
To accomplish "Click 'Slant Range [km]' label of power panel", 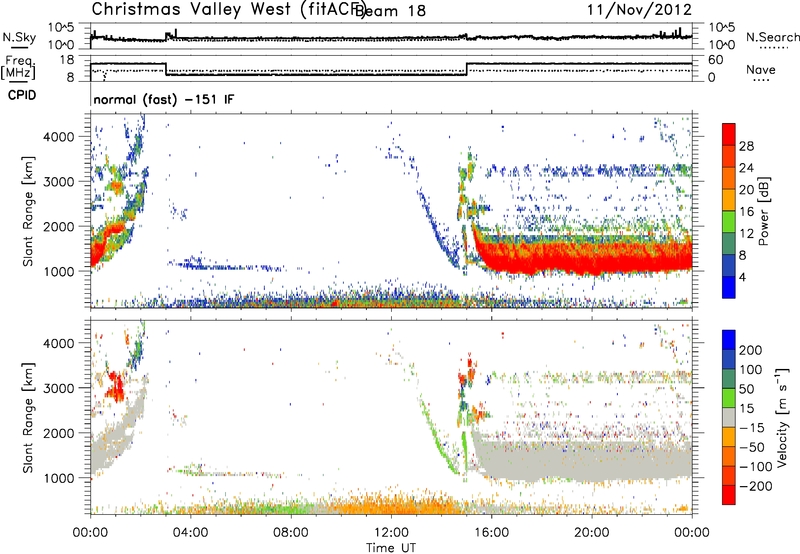I will click(28, 211).
